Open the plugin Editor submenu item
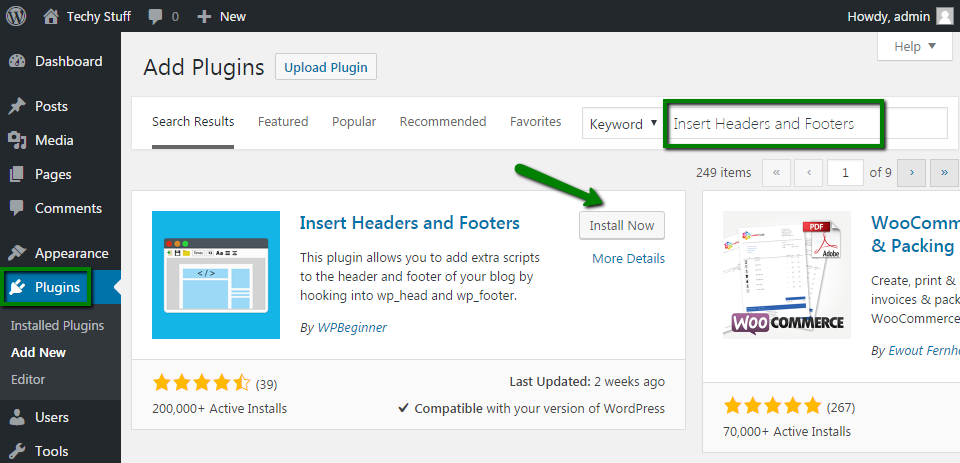This screenshot has width=960, height=463. (28, 380)
